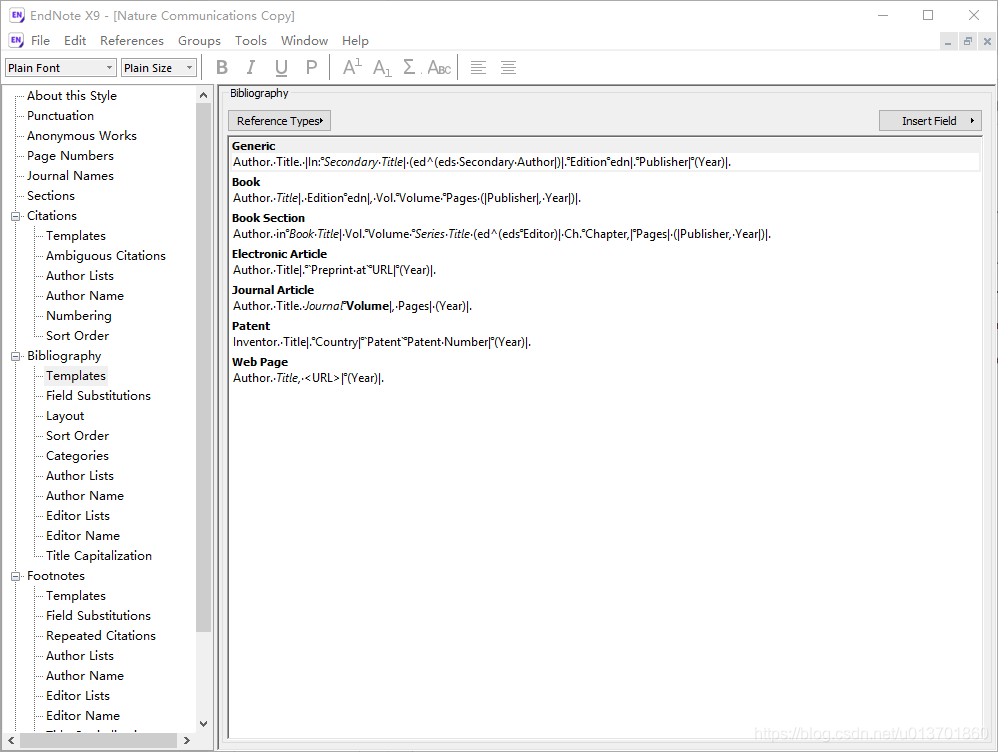Select Author Name under Citations
The height and width of the screenshot is (752, 998).
(85, 295)
